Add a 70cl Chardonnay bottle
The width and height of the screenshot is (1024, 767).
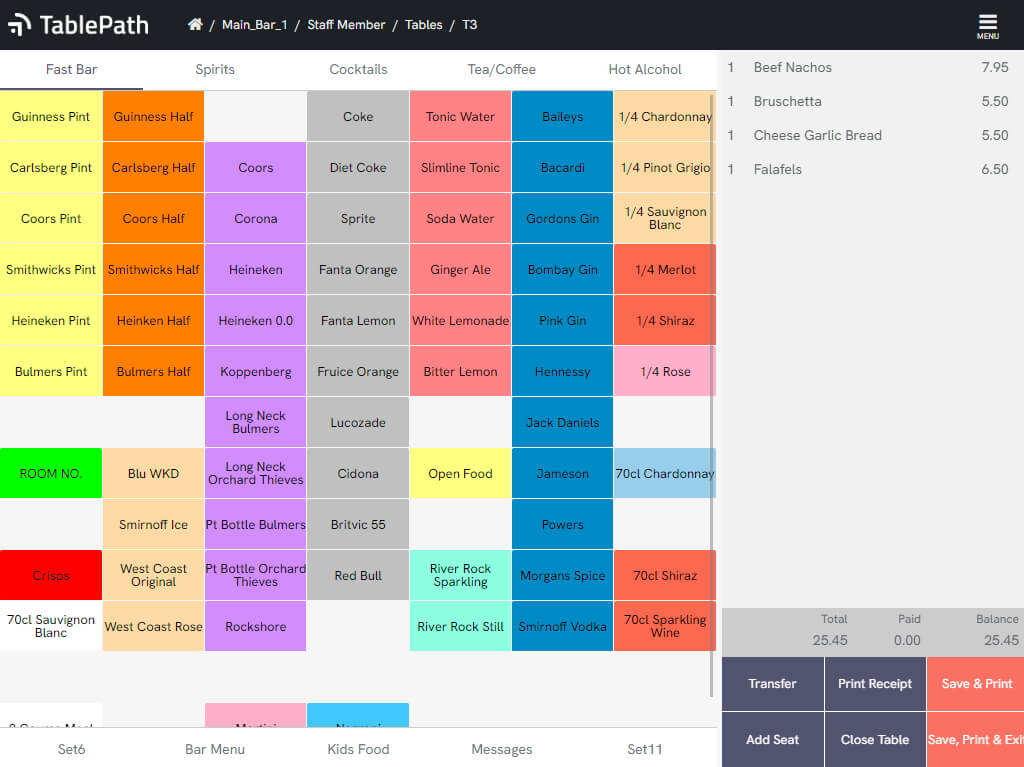point(665,473)
